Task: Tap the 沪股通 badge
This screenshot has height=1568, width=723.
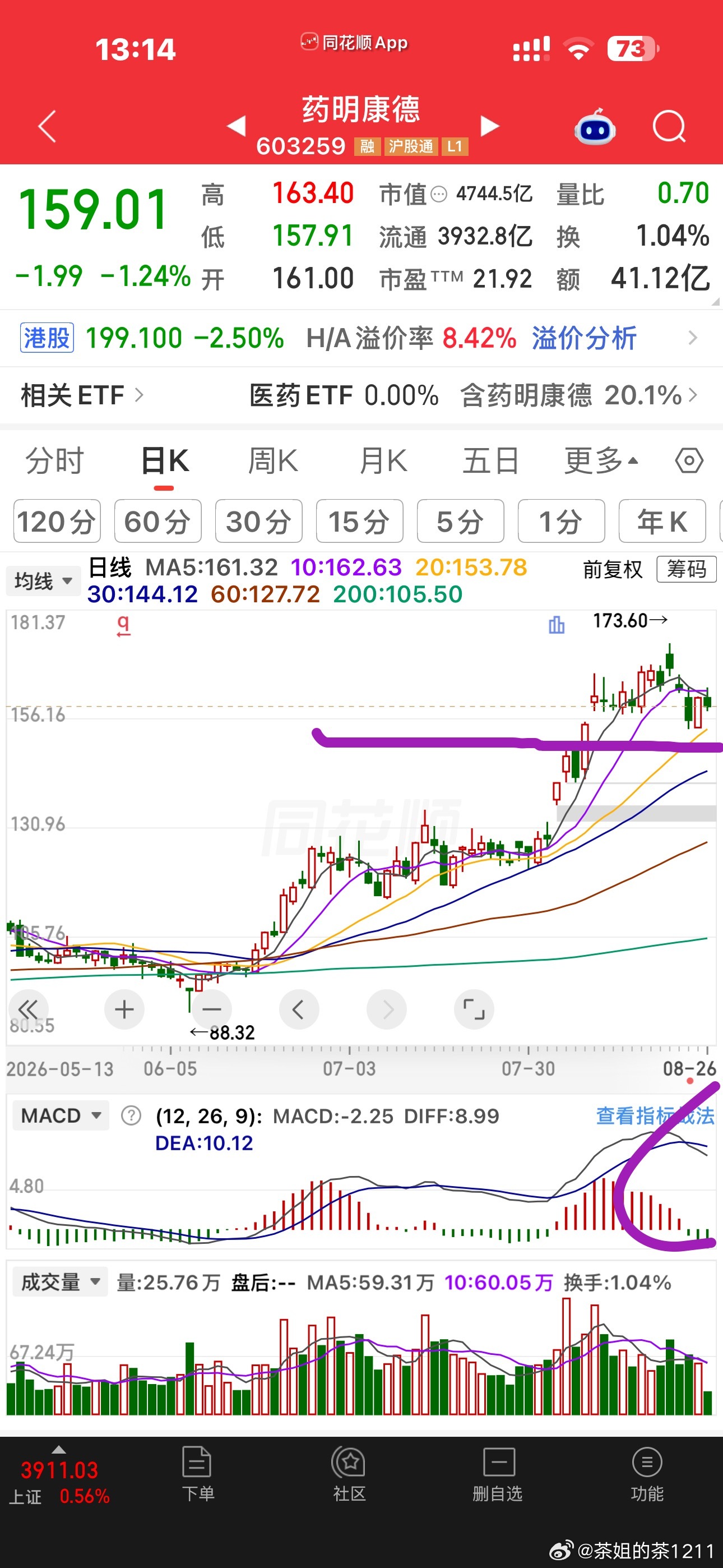Action: tap(411, 147)
